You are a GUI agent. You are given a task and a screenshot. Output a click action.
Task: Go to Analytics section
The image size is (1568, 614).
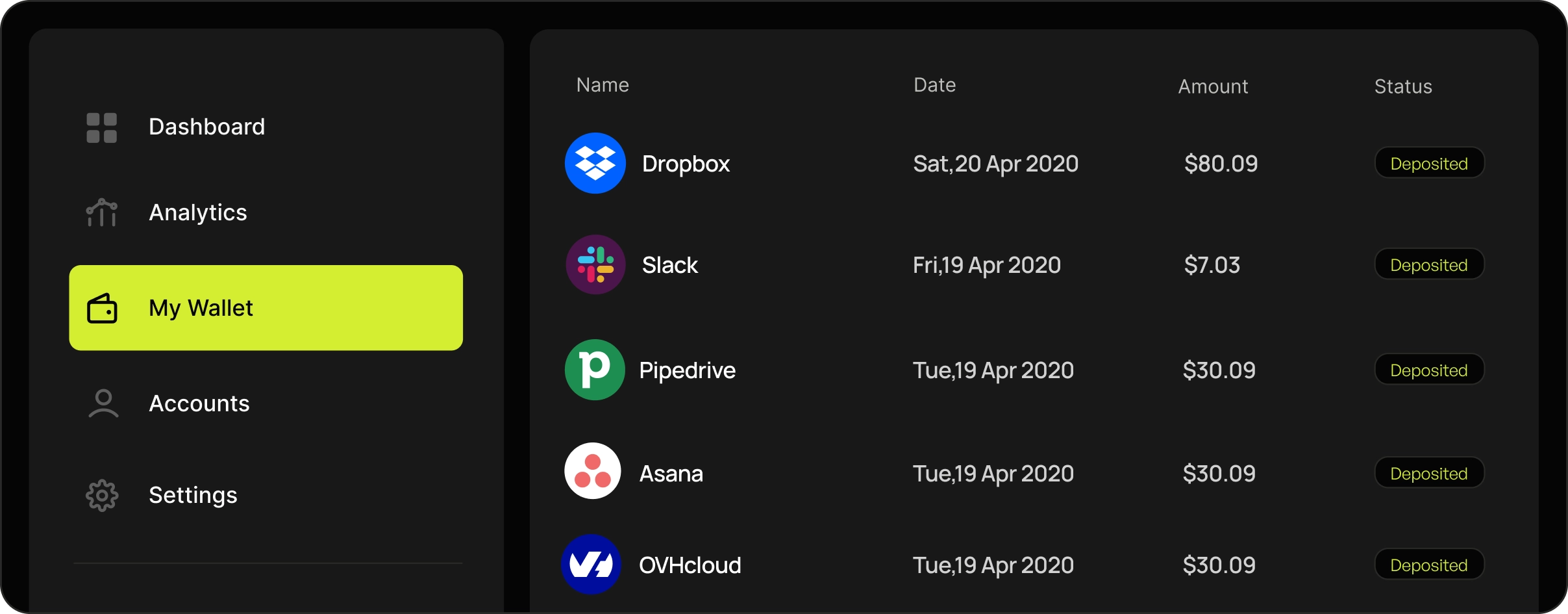coord(197,212)
